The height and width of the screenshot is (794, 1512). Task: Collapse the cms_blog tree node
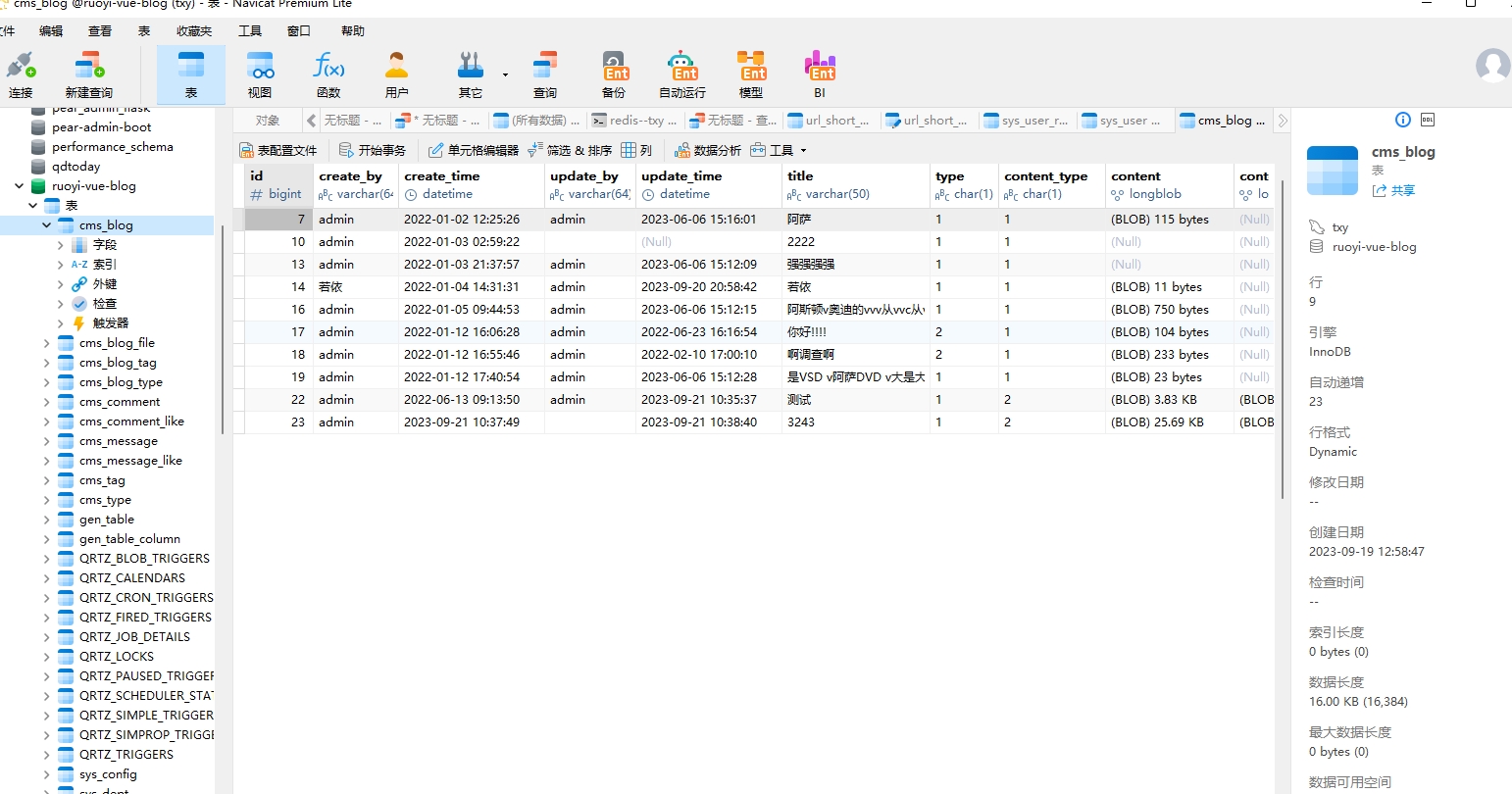click(x=46, y=224)
